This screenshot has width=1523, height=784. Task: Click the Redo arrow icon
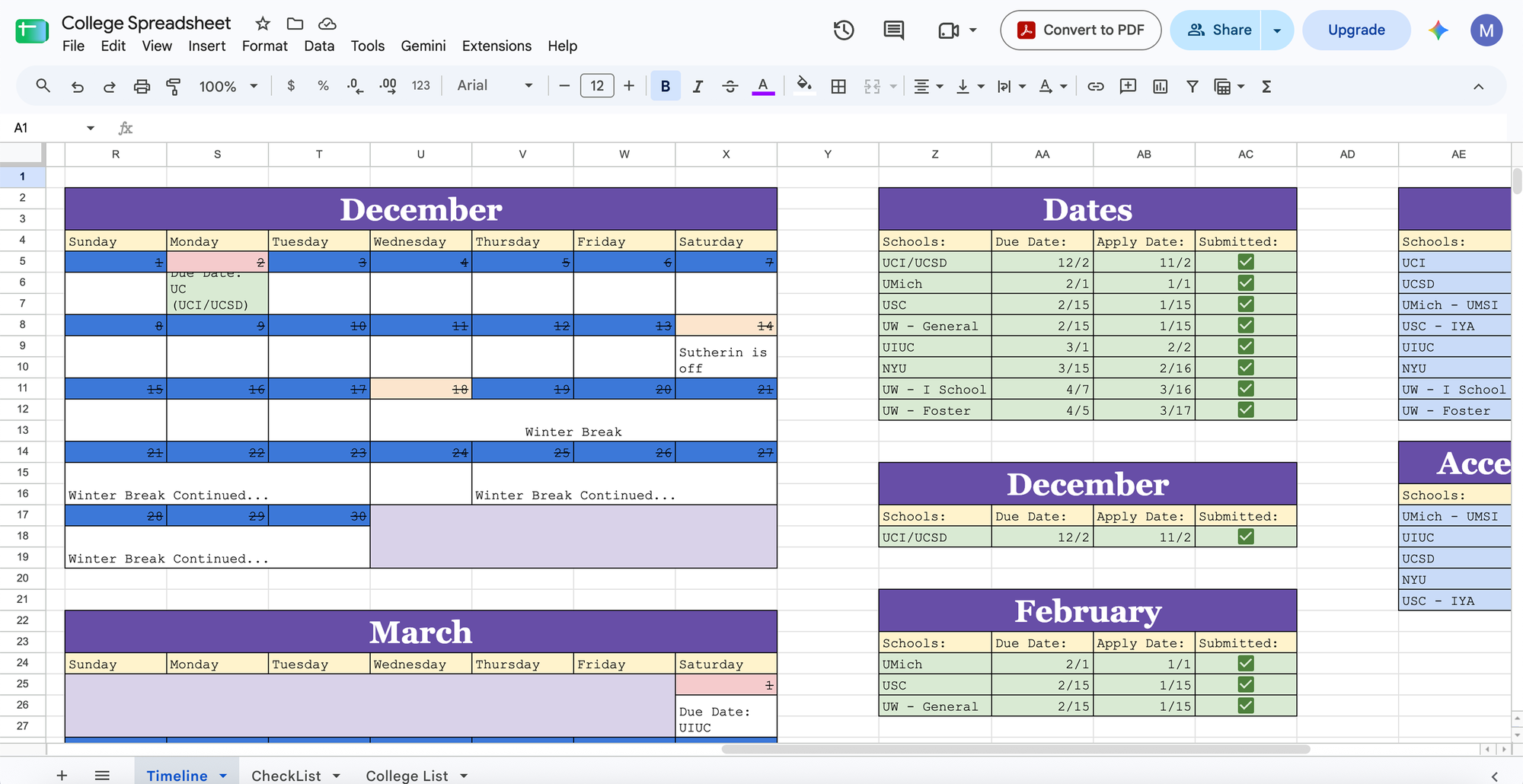(110, 87)
